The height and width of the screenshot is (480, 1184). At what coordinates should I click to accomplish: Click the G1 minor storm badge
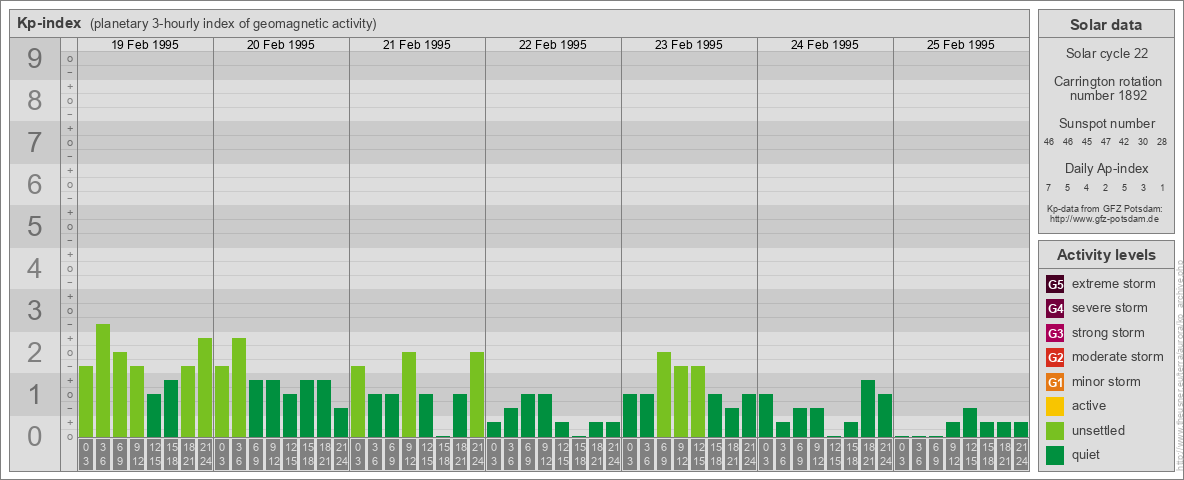(1055, 382)
